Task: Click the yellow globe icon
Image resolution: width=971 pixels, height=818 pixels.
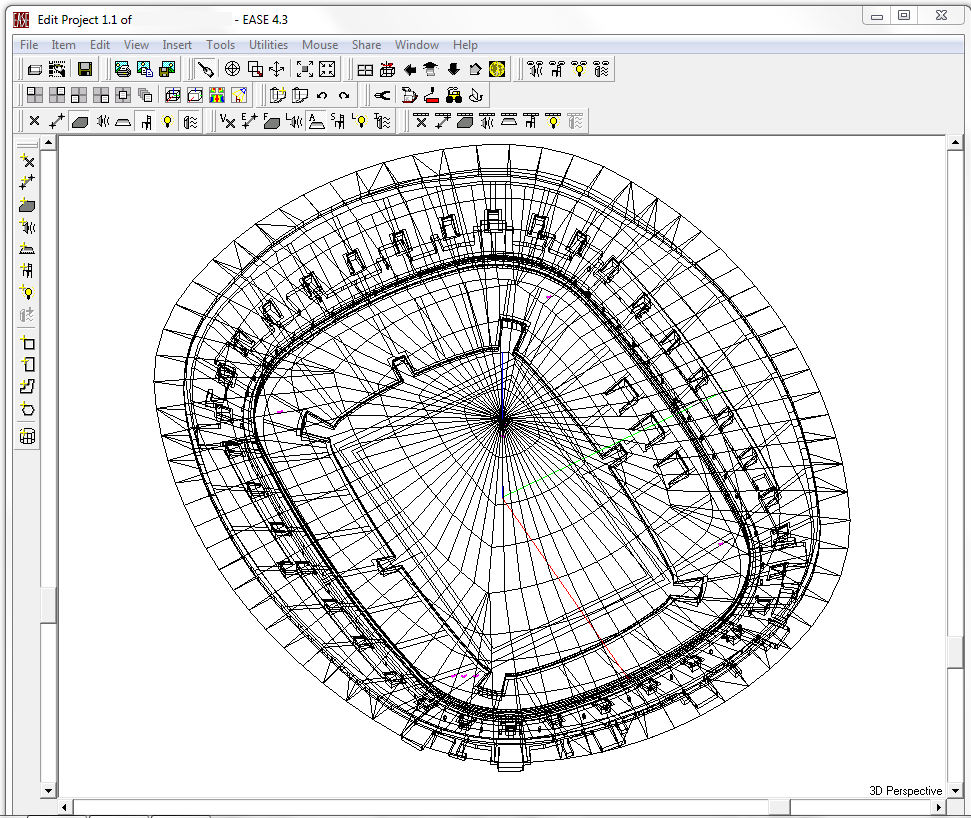Action: pos(497,69)
